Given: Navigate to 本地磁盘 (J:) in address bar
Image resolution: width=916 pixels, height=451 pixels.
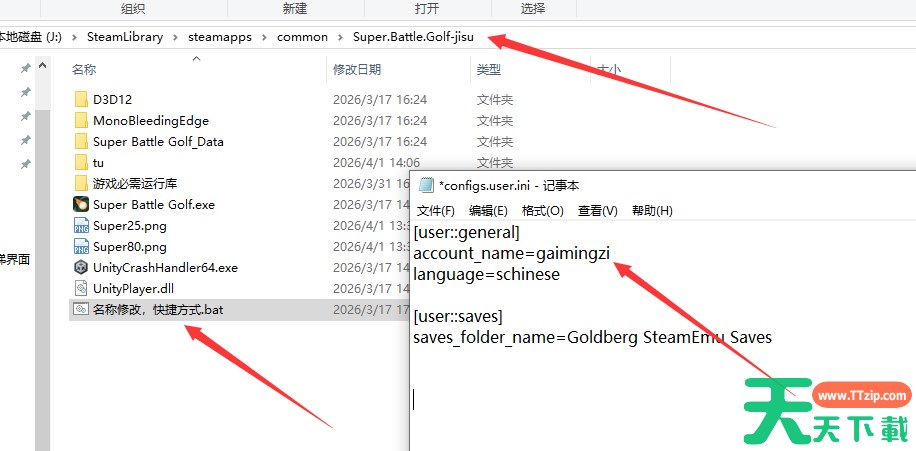Looking at the screenshot, I should pos(30,37).
